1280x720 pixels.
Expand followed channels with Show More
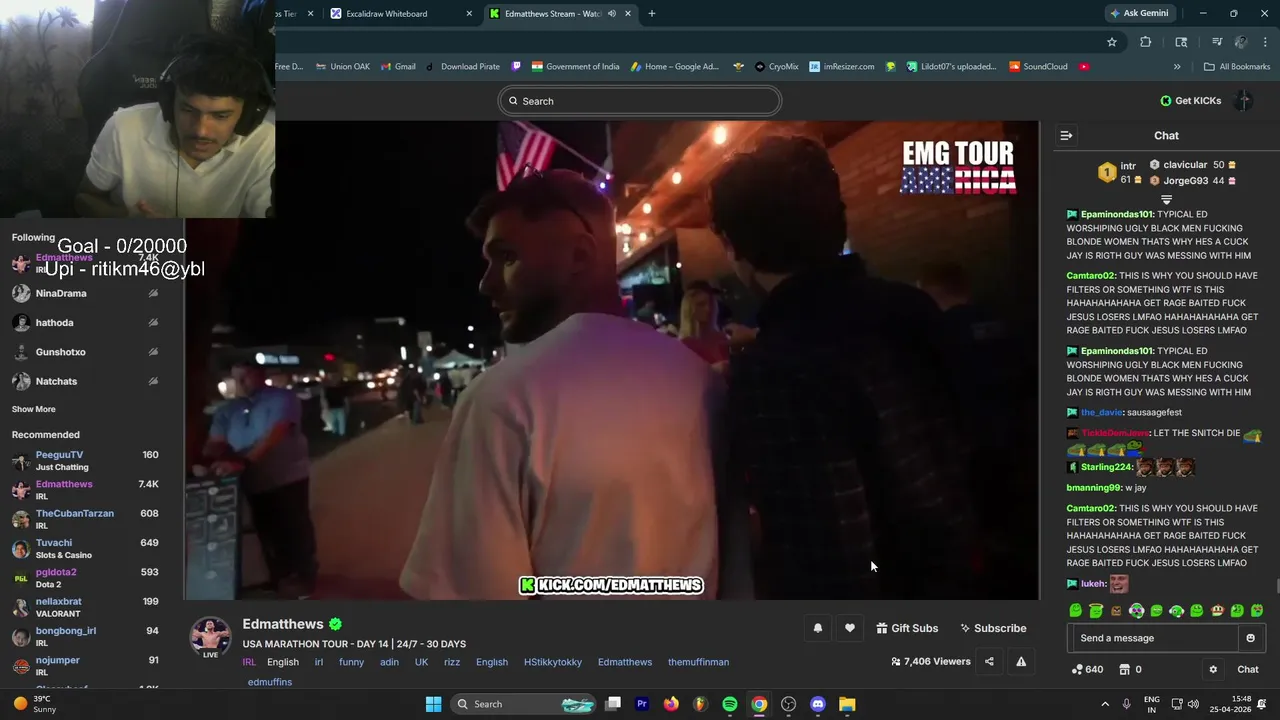click(x=34, y=409)
